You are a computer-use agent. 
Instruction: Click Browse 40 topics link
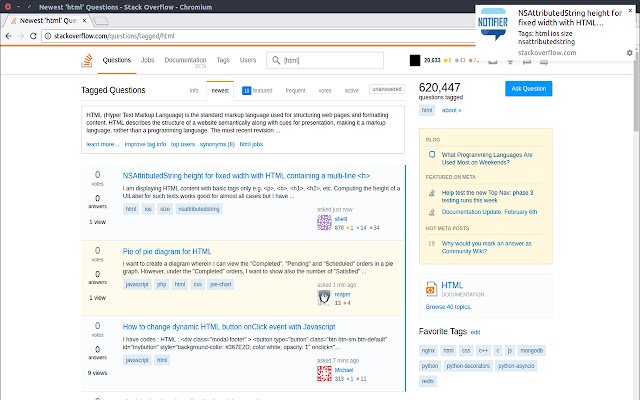(x=449, y=307)
